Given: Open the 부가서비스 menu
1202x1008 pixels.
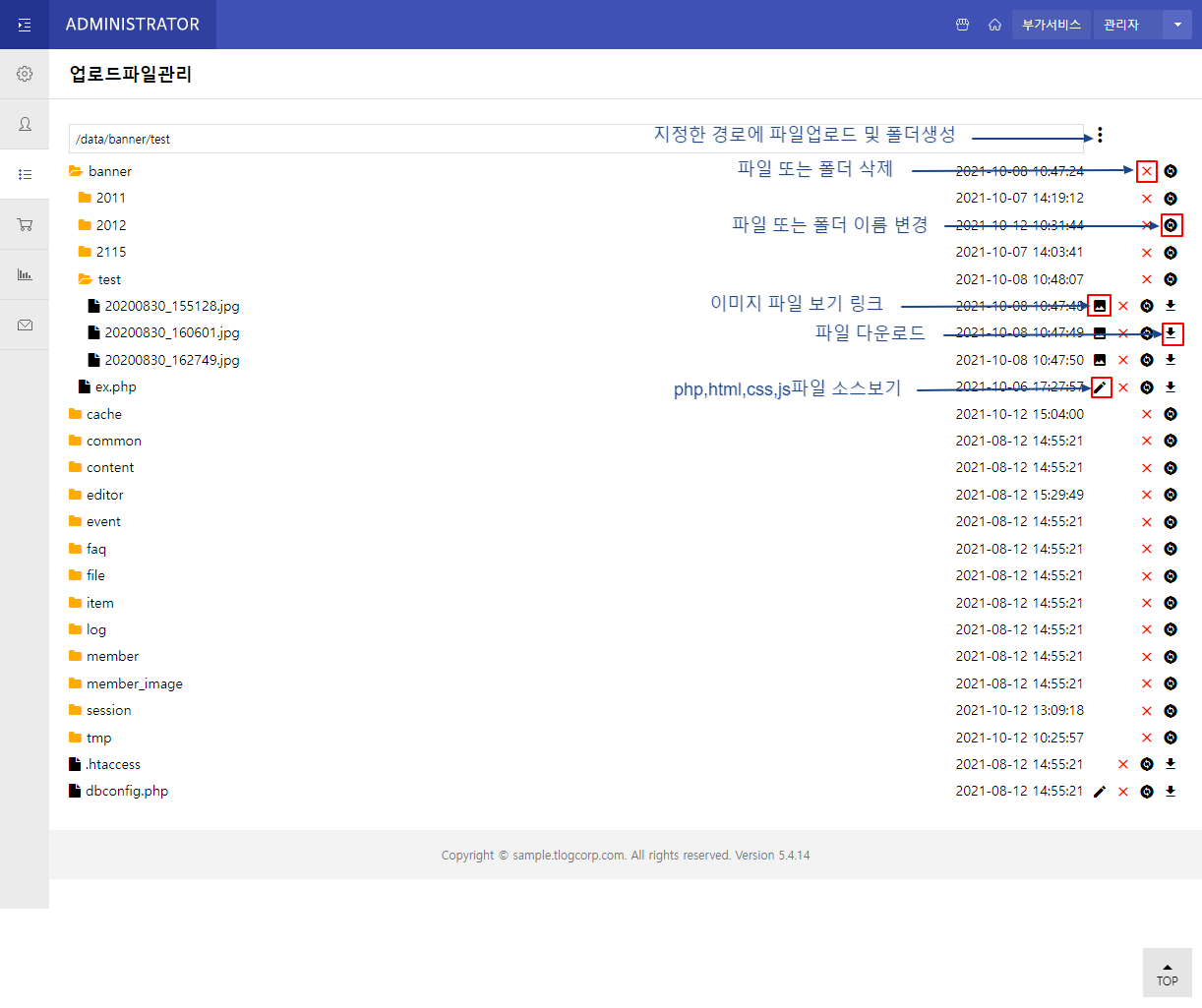Looking at the screenshot, I should 1051,24.
